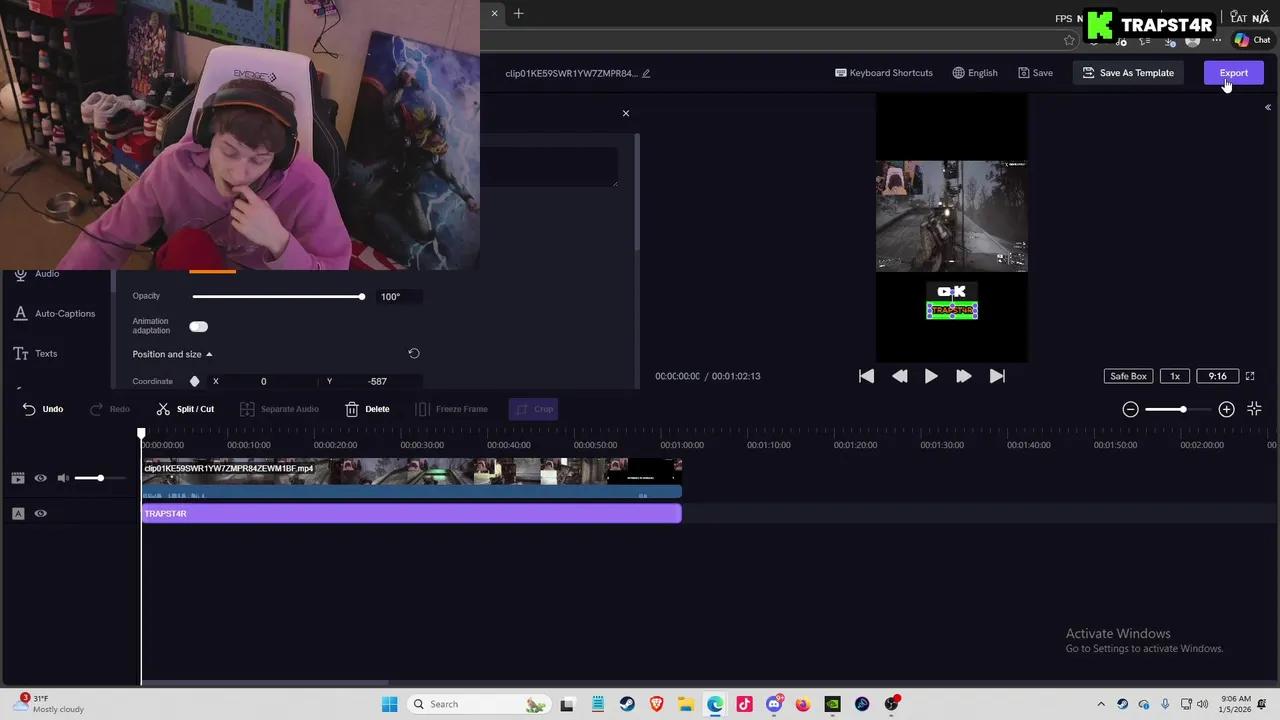Toggle visibility of the video track

(41, 478)
